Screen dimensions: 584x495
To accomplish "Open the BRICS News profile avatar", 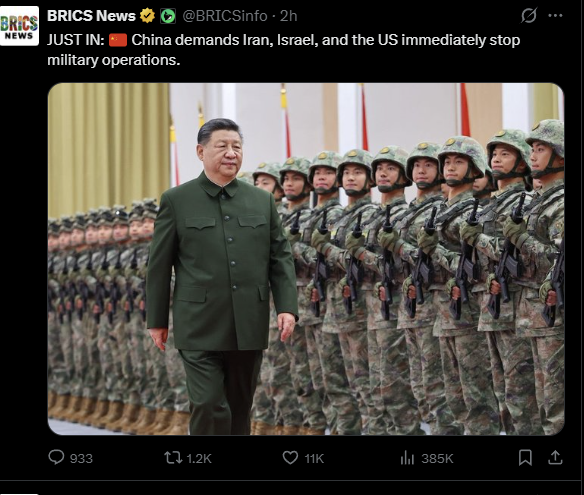I will (x=19, y=26).
